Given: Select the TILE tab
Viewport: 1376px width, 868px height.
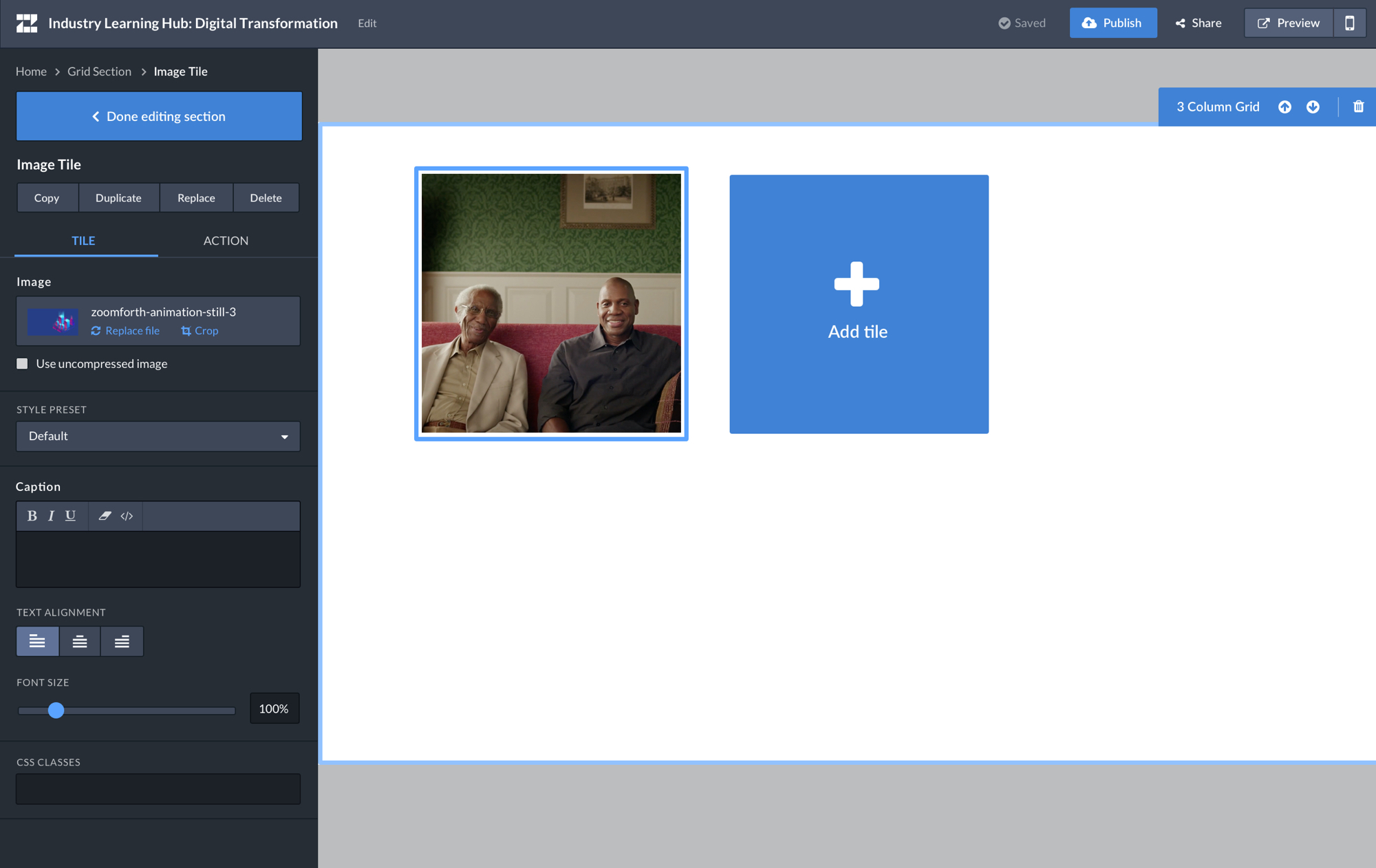Looking at the screenshot, I should click(83, 241).
